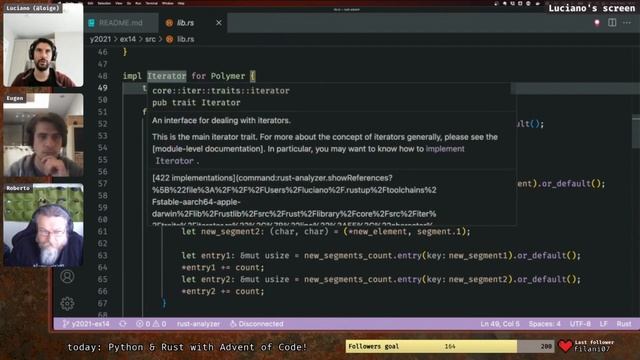Image resolution: width=640 pixels, height=360 pixels.
Task: Open the lib.rs breadcrumb item
Action: [185, 39]
